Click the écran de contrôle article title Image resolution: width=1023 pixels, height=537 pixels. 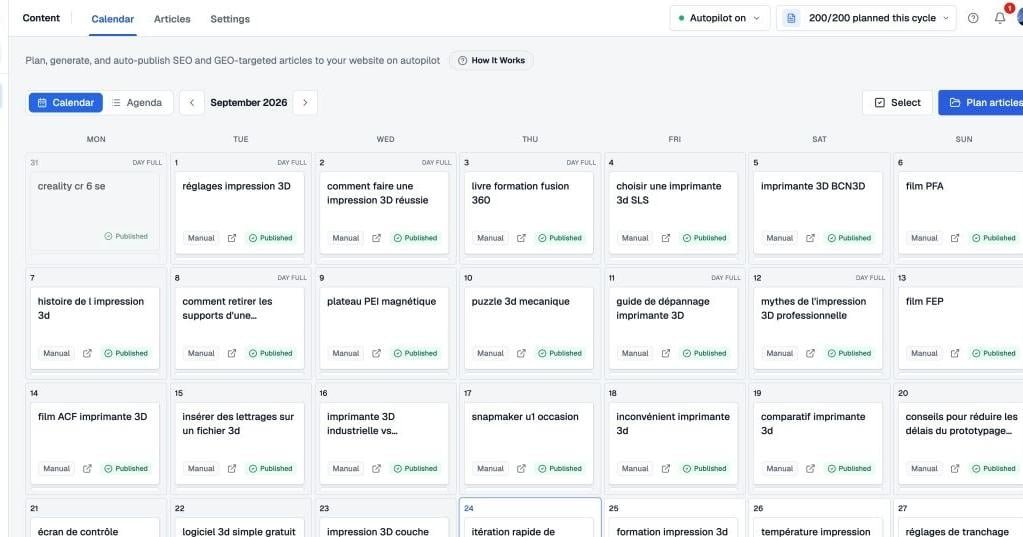coord(78,532)
